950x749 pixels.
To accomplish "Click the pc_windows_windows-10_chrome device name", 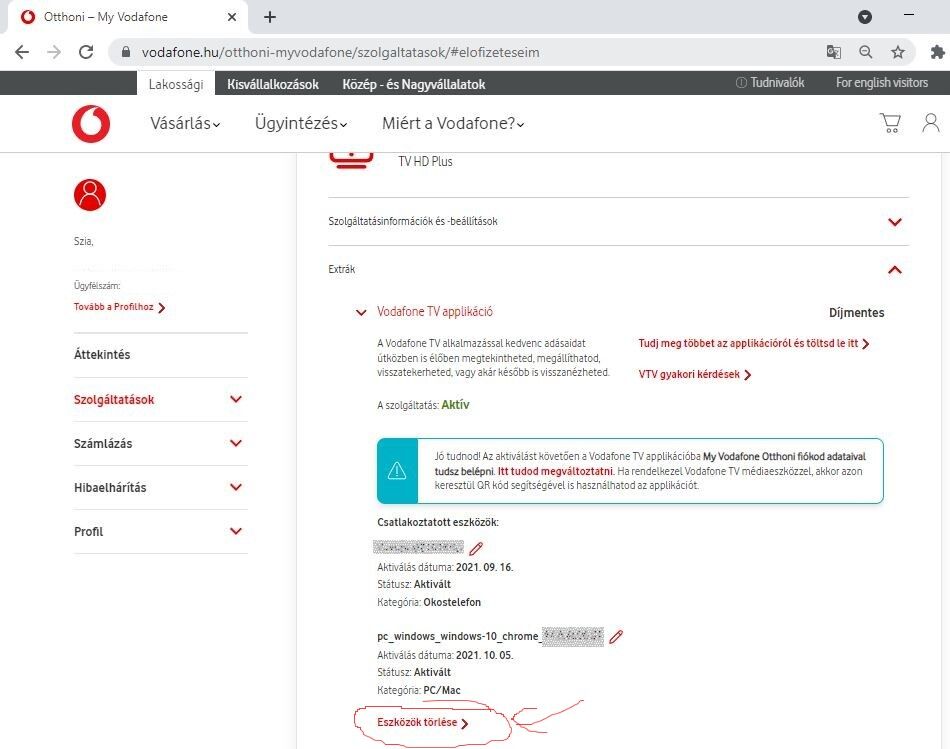I will coord(460,636).
